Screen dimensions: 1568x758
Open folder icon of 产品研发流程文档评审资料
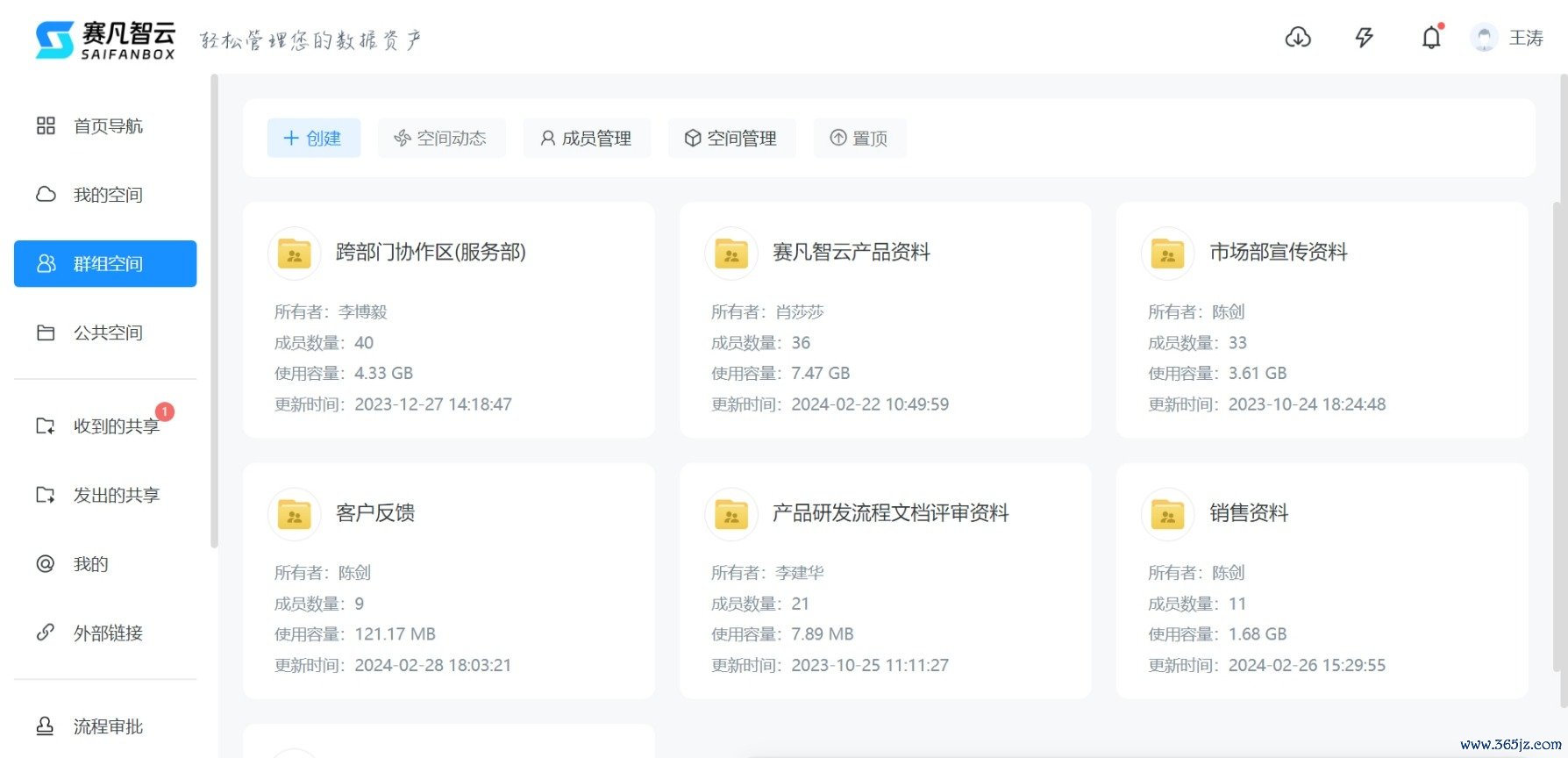pos(731,514)
